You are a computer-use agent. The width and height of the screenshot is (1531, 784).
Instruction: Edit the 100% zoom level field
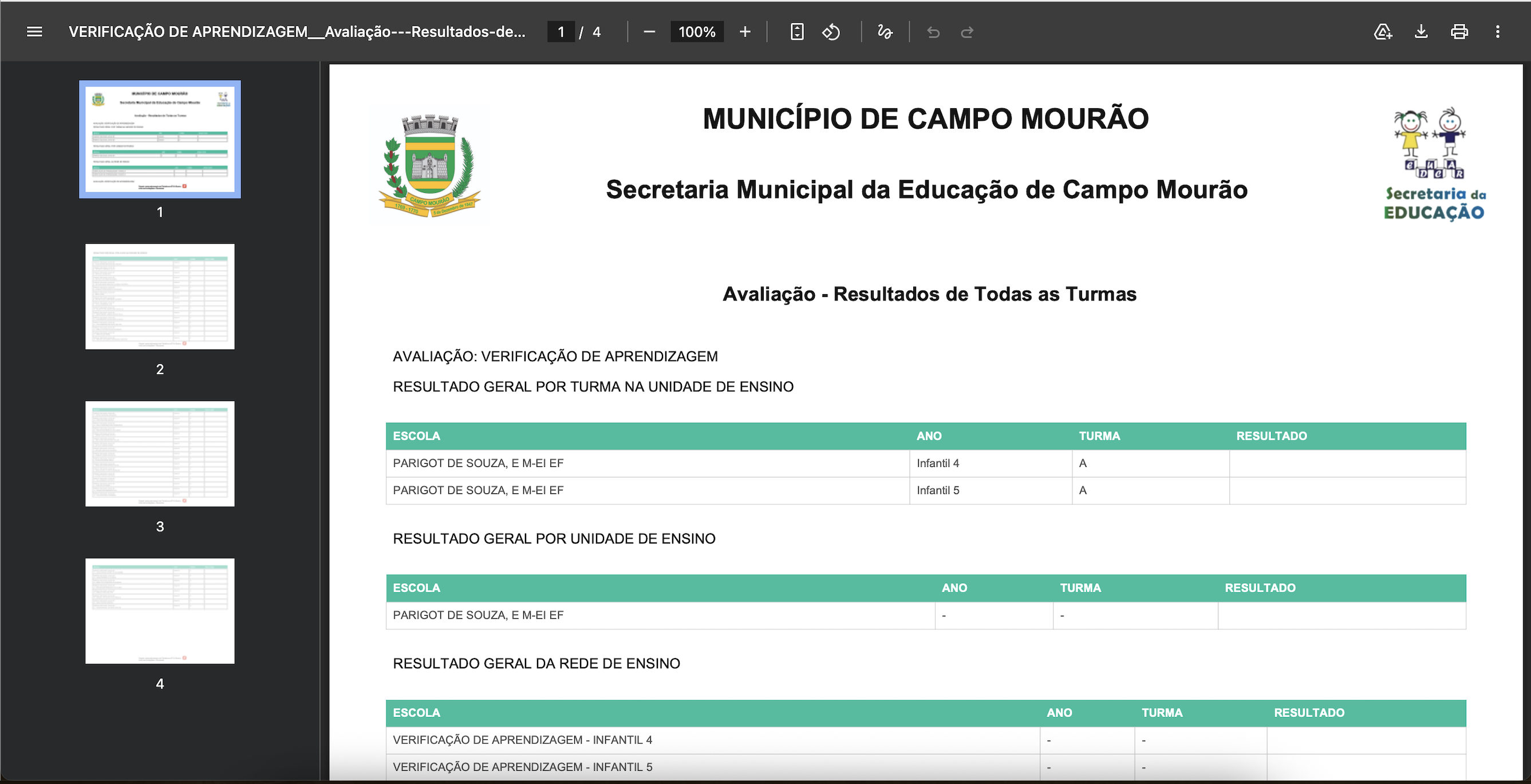[697, 32]
